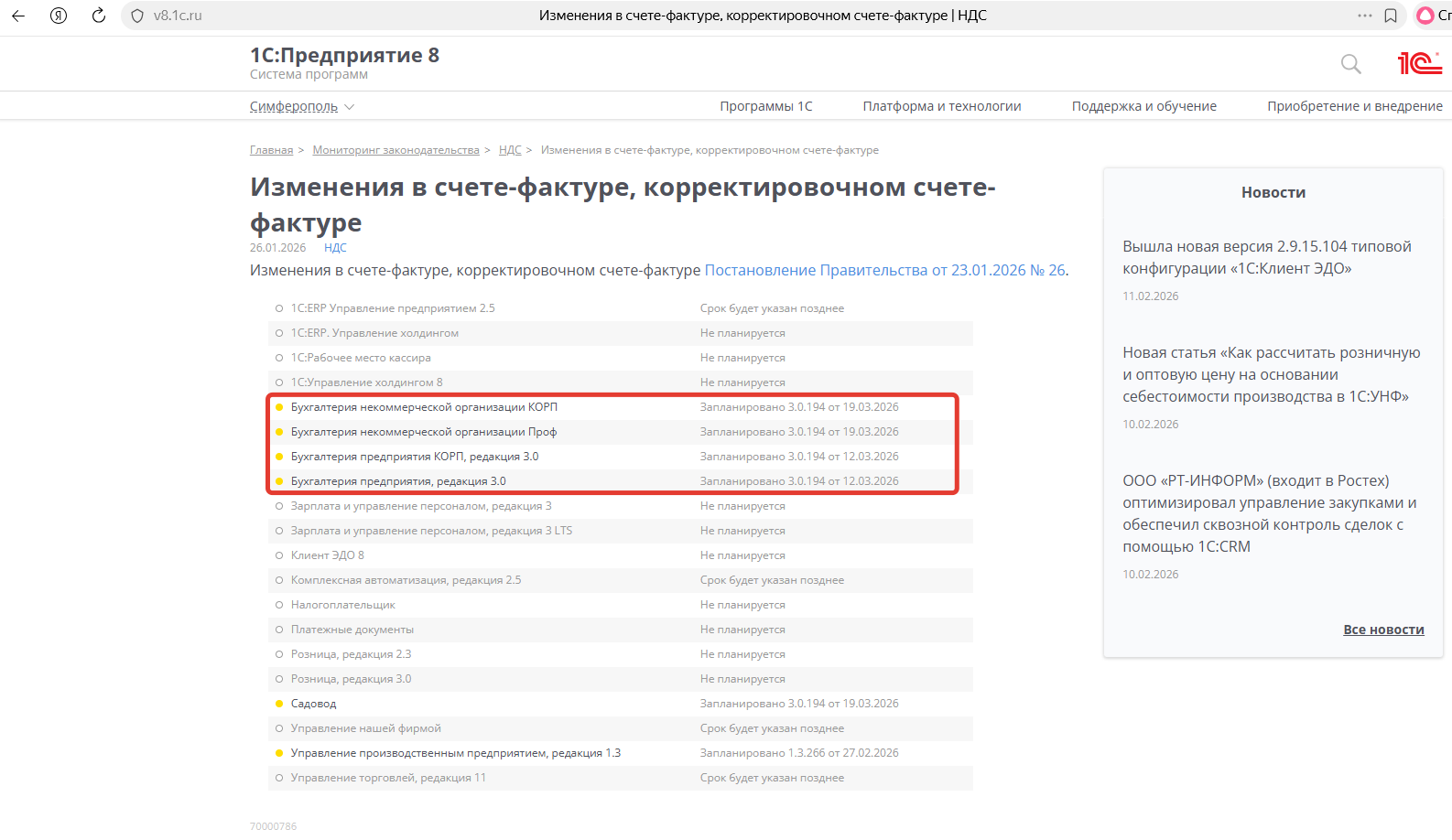
Task: Click the Все новости link
Action: 1383,630
